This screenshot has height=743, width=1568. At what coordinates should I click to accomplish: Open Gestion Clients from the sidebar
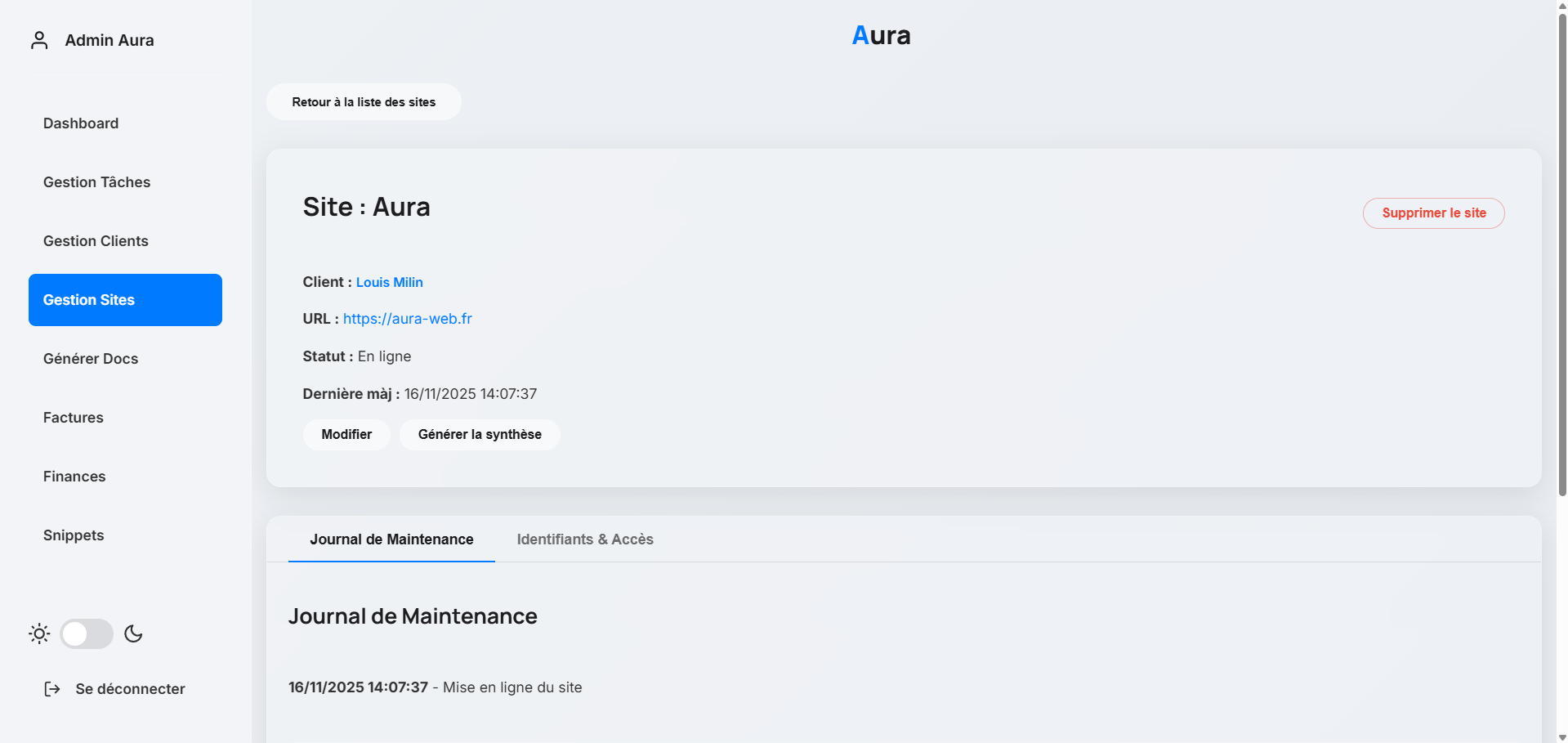(x=96, y=240)
